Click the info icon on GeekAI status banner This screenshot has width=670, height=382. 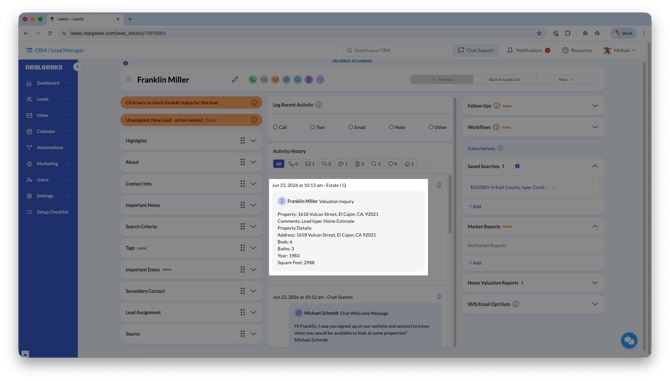[254, 103]
